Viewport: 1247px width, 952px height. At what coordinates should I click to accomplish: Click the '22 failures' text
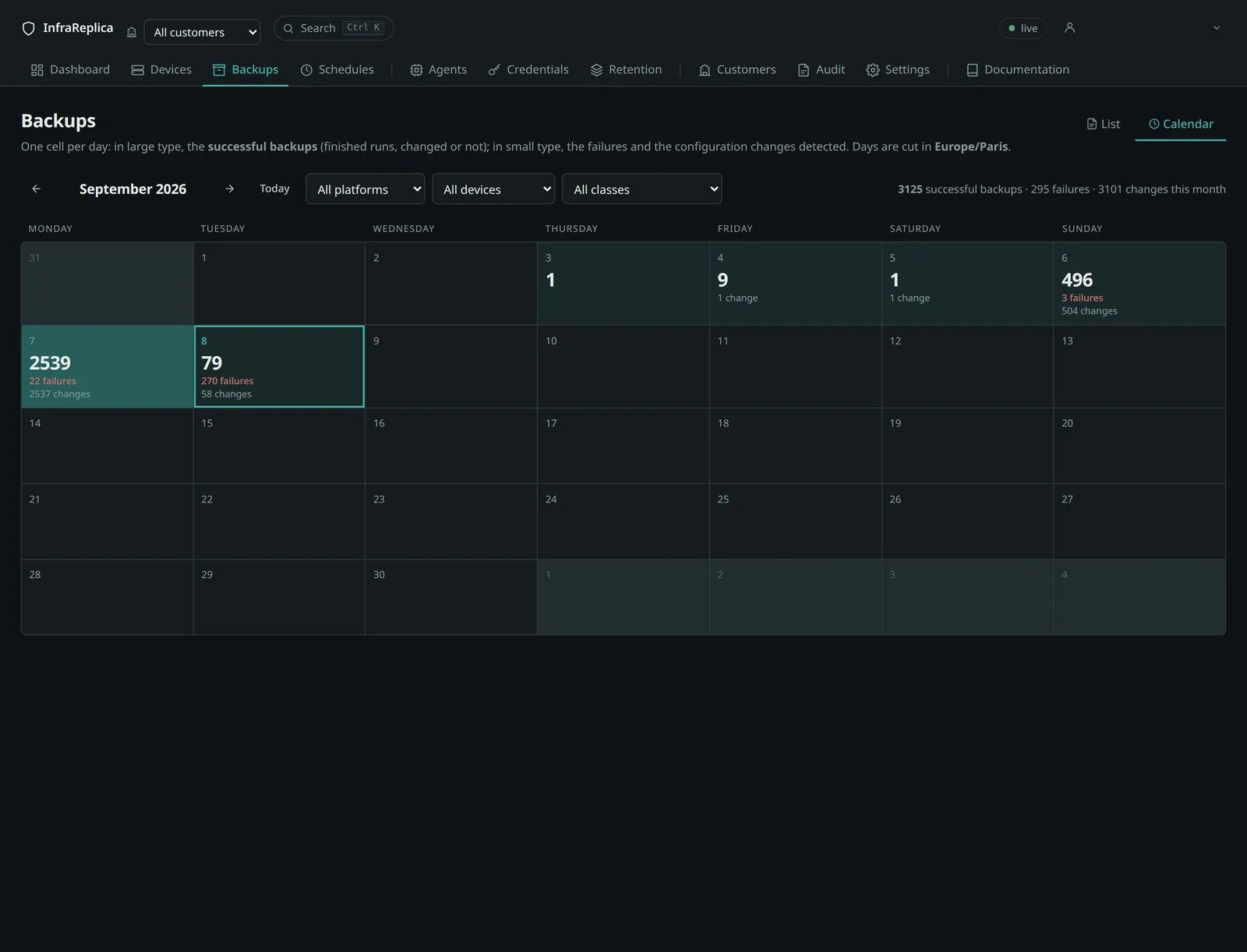pos(52,381)
